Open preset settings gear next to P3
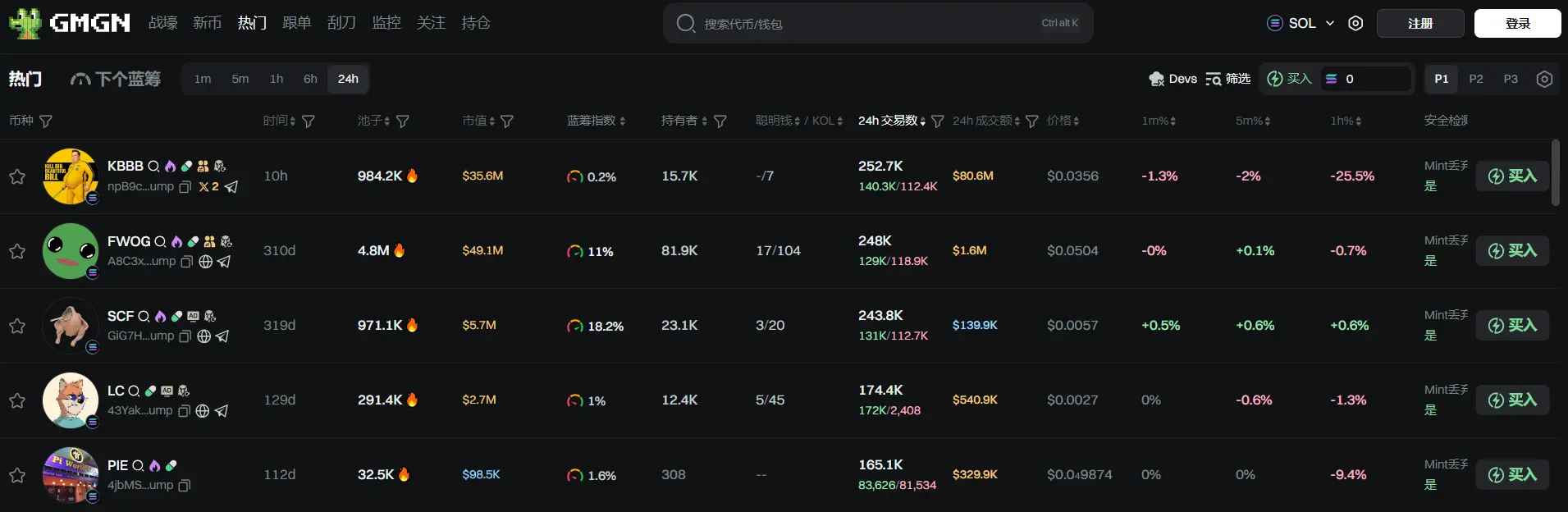The height and width of the screenshot is (512, 1568). tap(1544, 79)
